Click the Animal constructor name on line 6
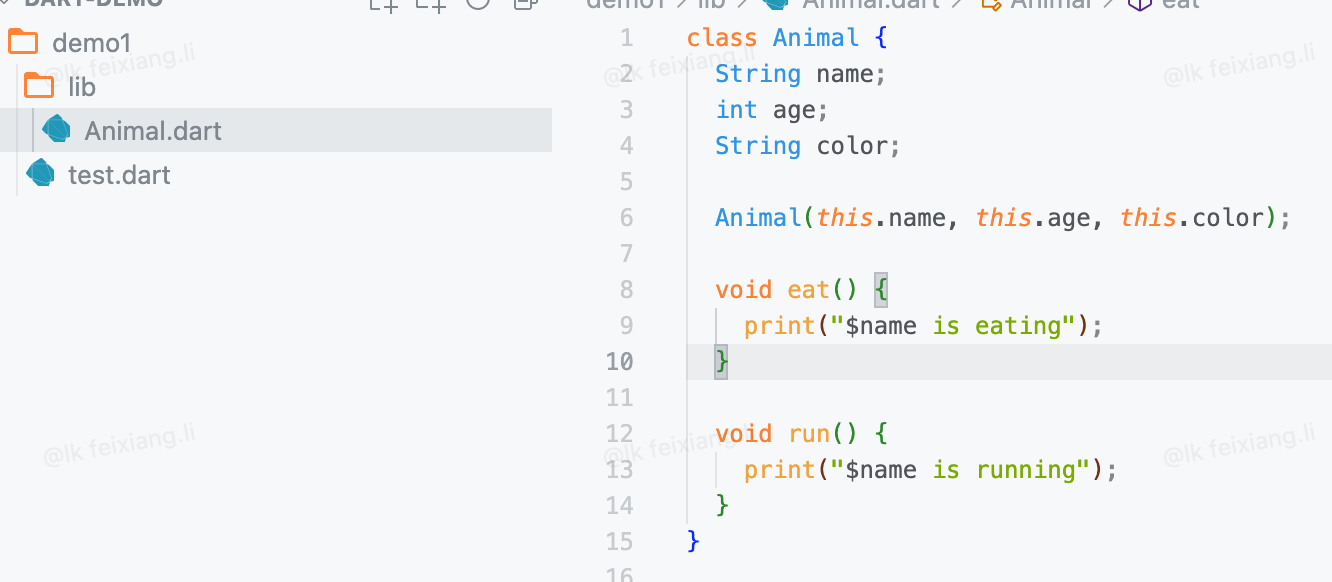1332x582 pixels. click(758, 217)
